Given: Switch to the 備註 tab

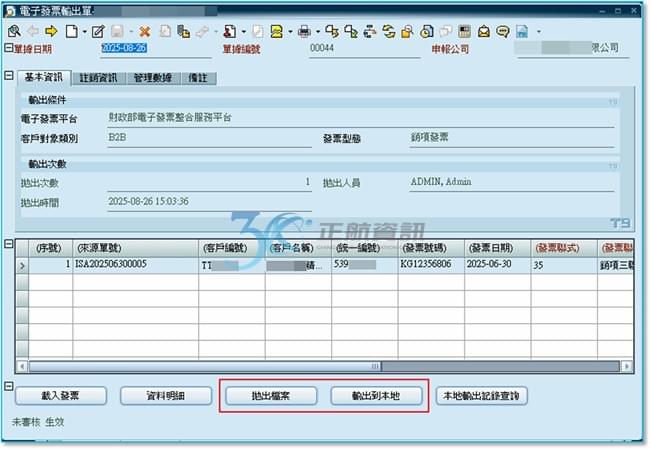Looking at the screenshot, I should click(x=198, y=78).
